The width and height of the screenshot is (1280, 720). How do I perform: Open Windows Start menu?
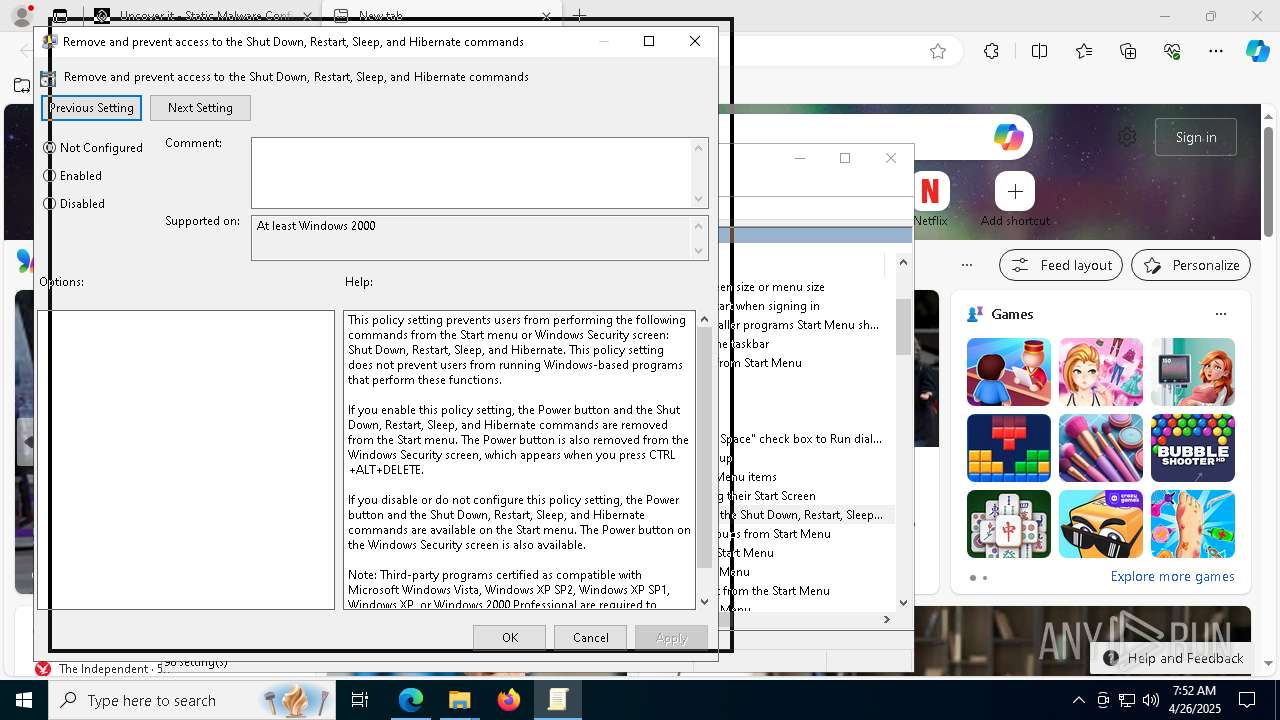pos(24,700)
